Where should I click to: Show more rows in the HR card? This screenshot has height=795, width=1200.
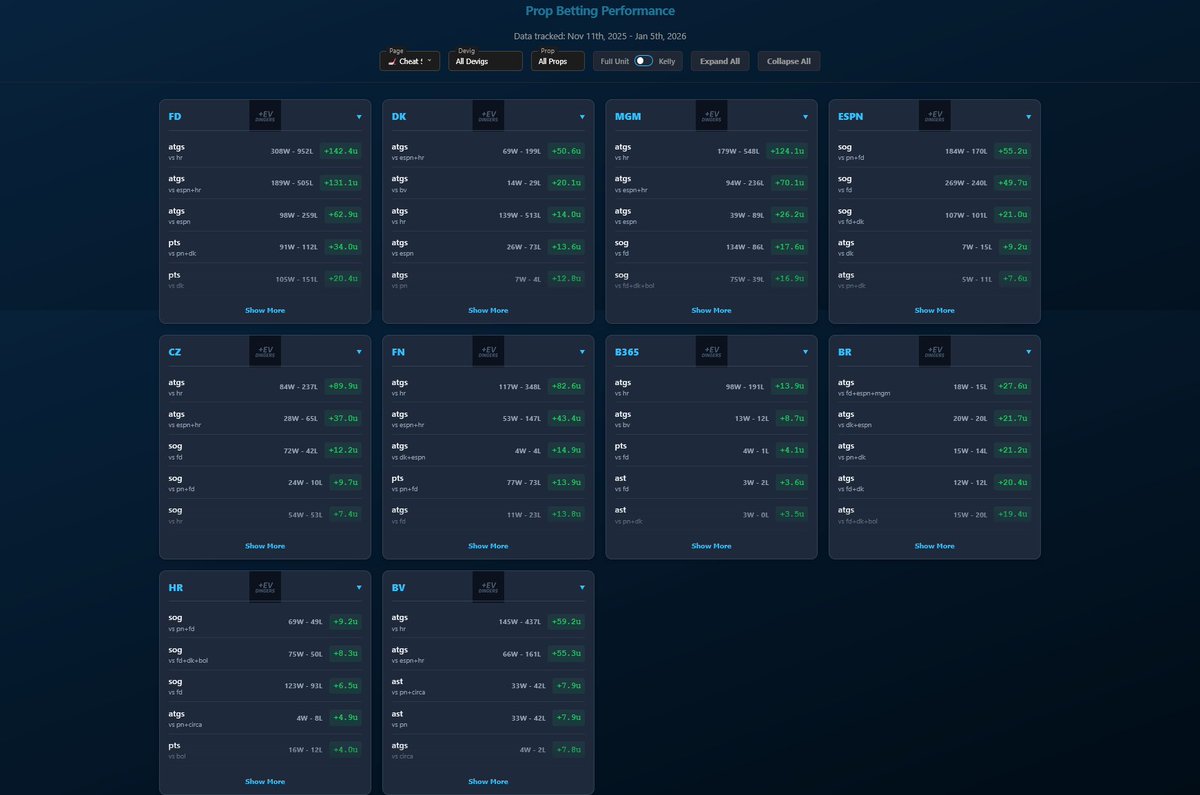pos(265,782)
